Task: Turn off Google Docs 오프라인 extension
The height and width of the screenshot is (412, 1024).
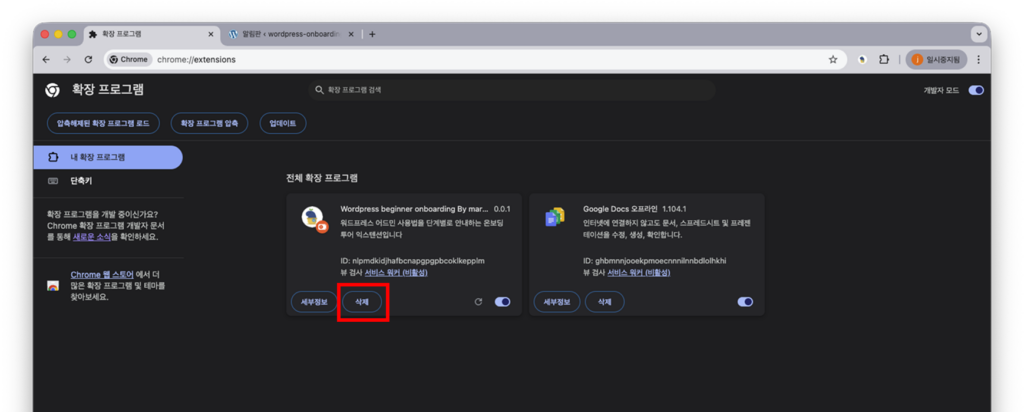Action: pos(745,301)
